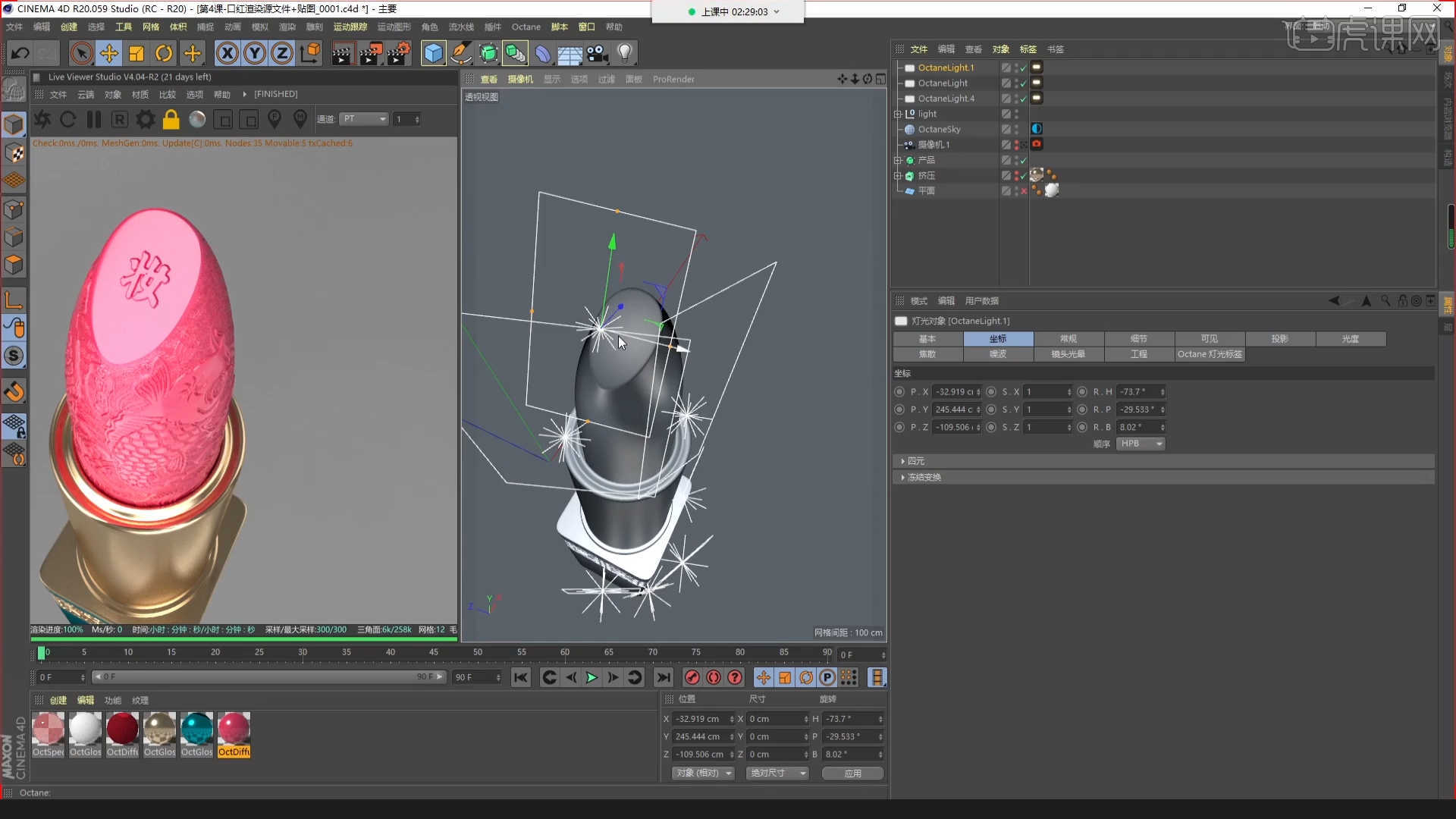Image resolution: width=1456 pixels, height=819 pixels.
Task: Click the Light bulb icon
Action: (625, 53)
